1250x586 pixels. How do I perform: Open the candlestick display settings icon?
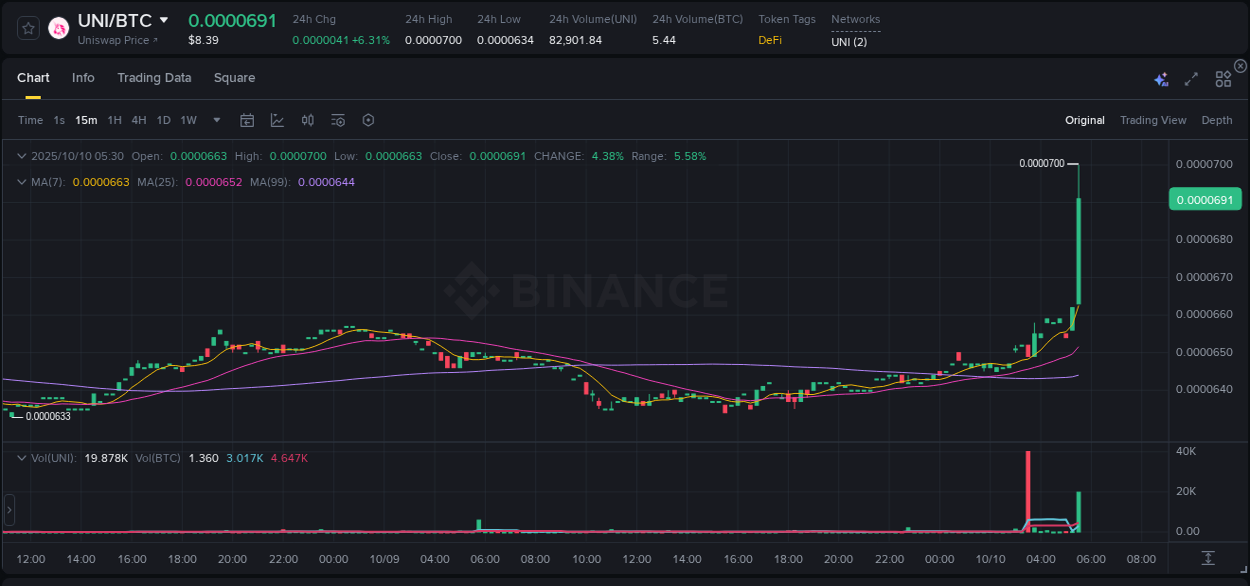coord(307,120)
